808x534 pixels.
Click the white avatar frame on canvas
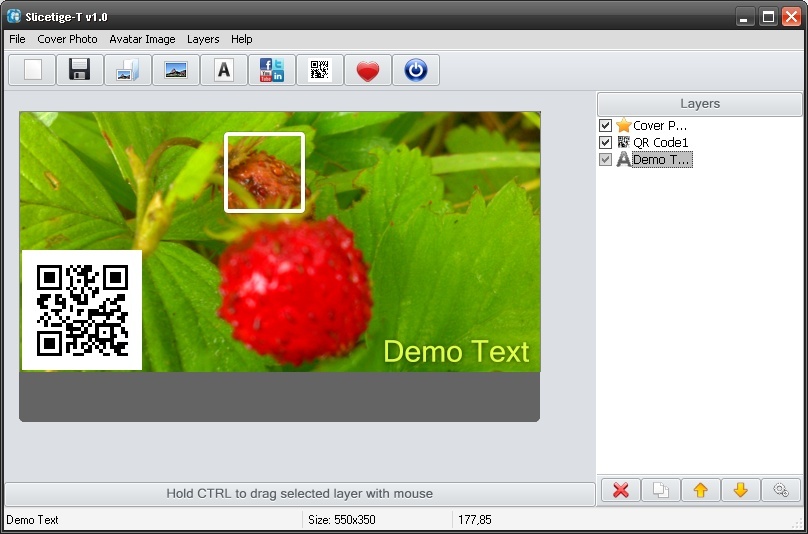(x=264, y=172)
